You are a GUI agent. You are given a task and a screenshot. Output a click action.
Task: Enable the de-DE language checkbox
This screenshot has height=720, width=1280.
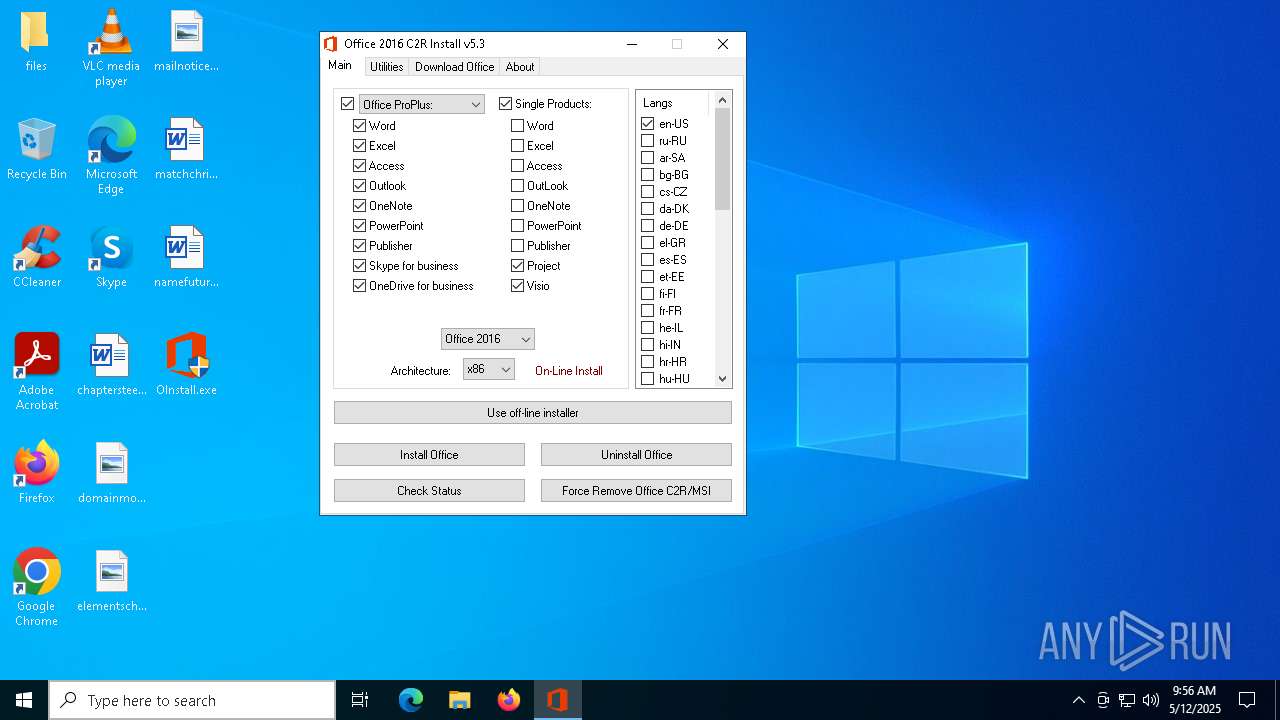(x=648, y=226)
